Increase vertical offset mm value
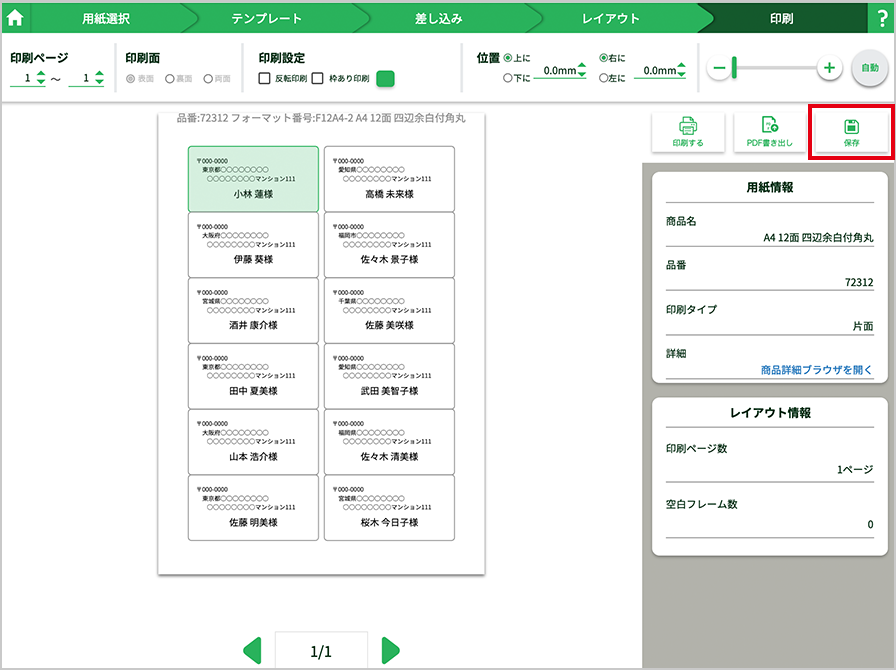The width and height of the screenshot is (896, 670). 582,66
